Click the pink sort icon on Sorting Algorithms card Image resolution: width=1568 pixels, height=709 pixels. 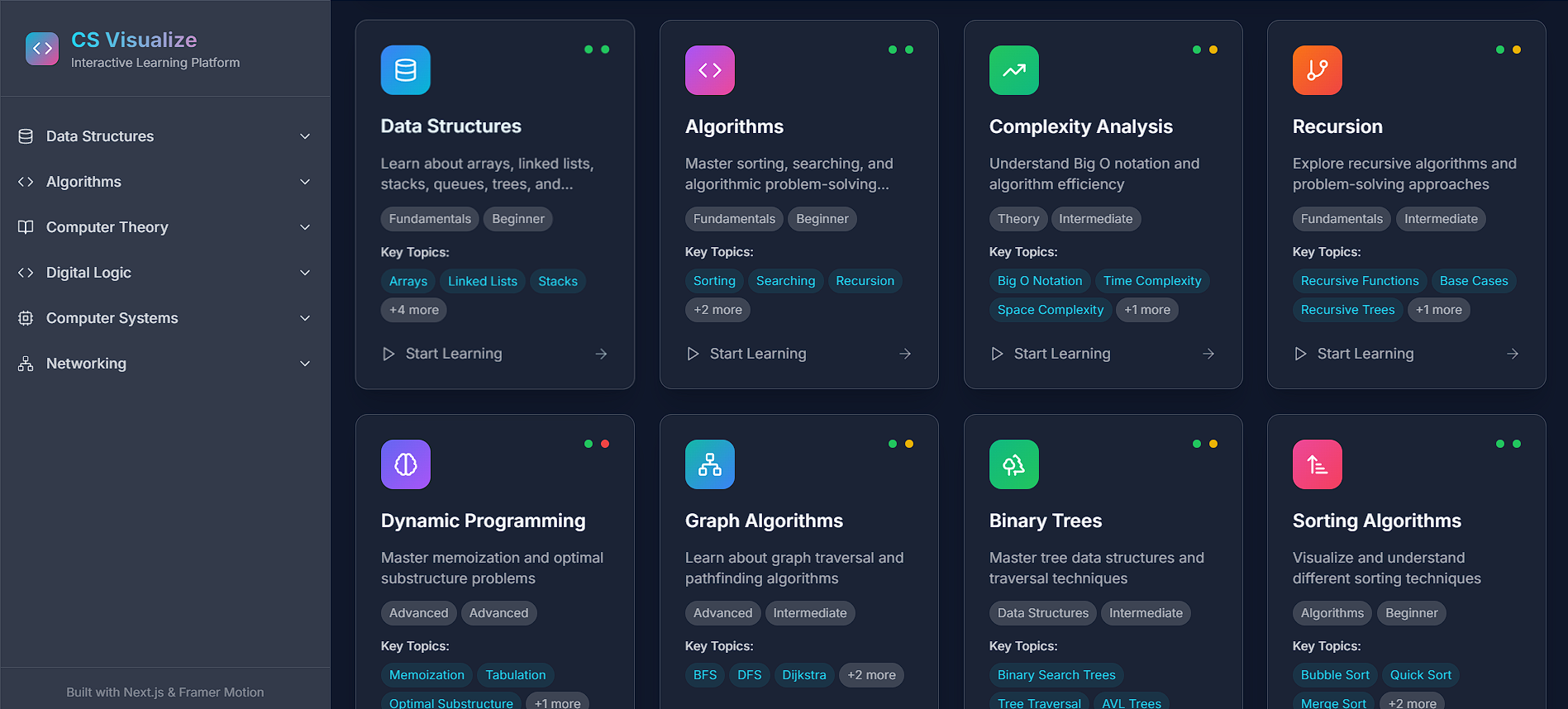pyautogui.click(x=1317, y=464)
